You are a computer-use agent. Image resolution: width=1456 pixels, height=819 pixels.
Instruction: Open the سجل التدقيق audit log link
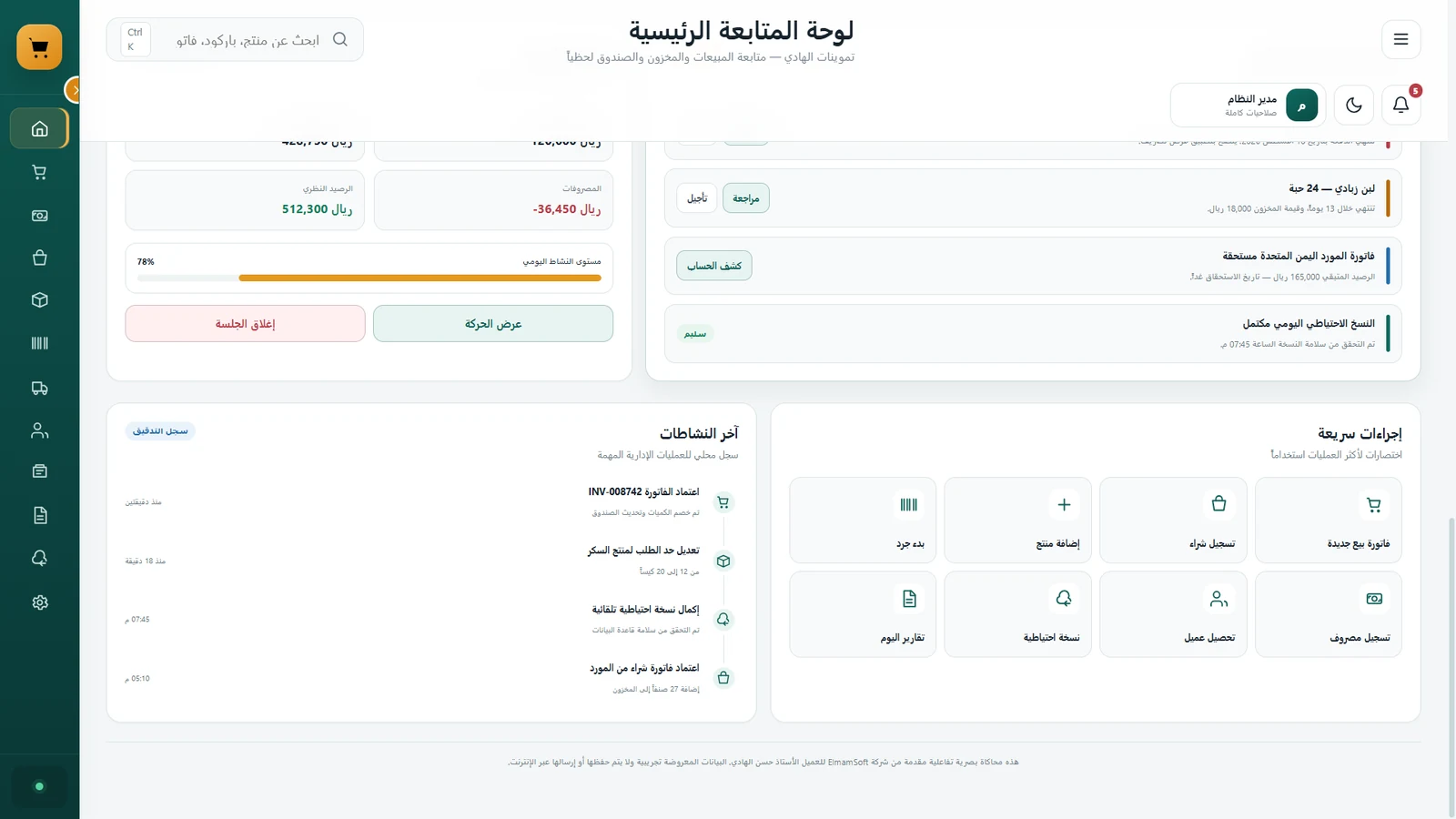(160, 431)
